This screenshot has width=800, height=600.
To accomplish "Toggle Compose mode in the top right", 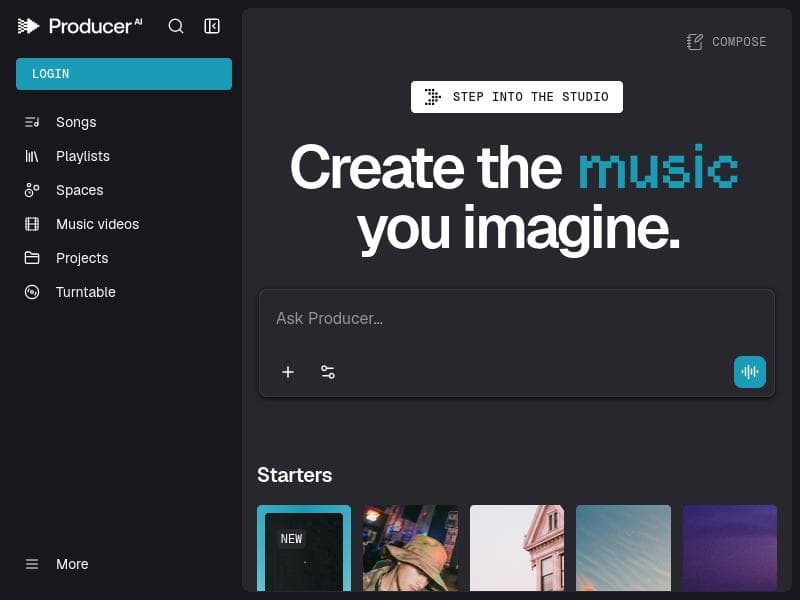I will coord(726,42).
